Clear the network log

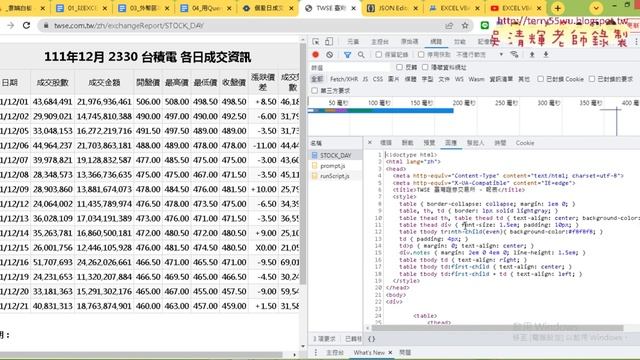pos(329,55)
